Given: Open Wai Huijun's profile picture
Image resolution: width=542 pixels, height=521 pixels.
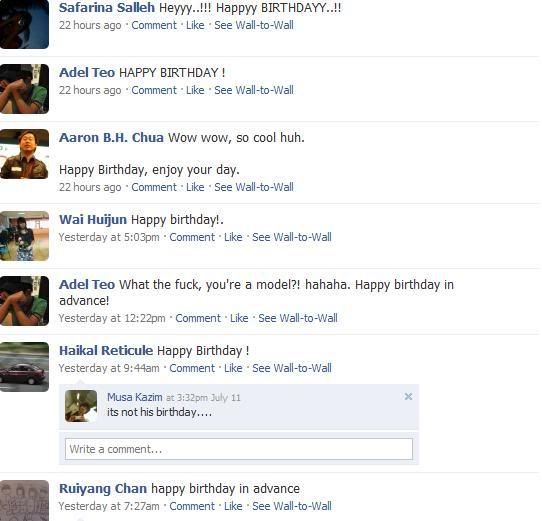Looking at the screenshot, I should click(x=24, y=236).
